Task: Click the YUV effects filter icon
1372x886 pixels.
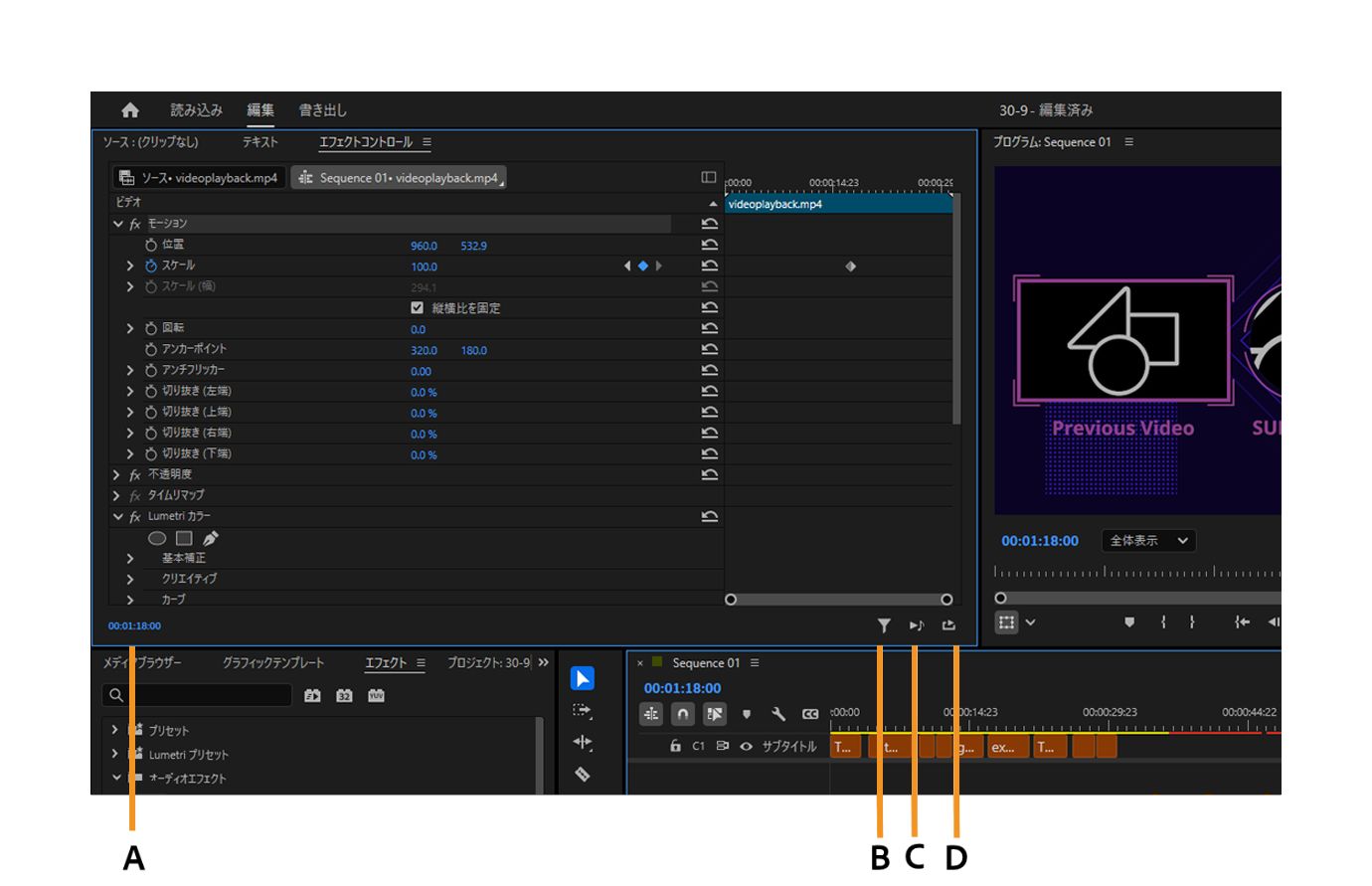Action: [x=376, y=696]
